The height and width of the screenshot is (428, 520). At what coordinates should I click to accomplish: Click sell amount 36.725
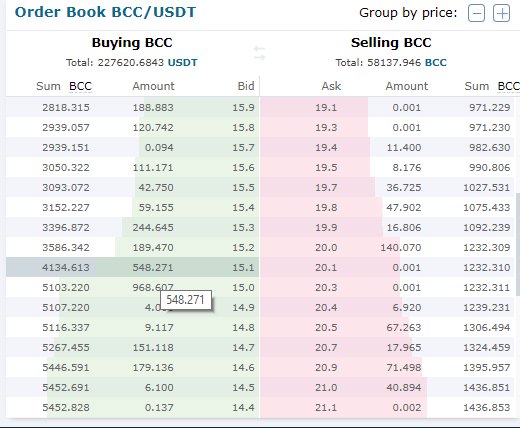tap(404, 187)
